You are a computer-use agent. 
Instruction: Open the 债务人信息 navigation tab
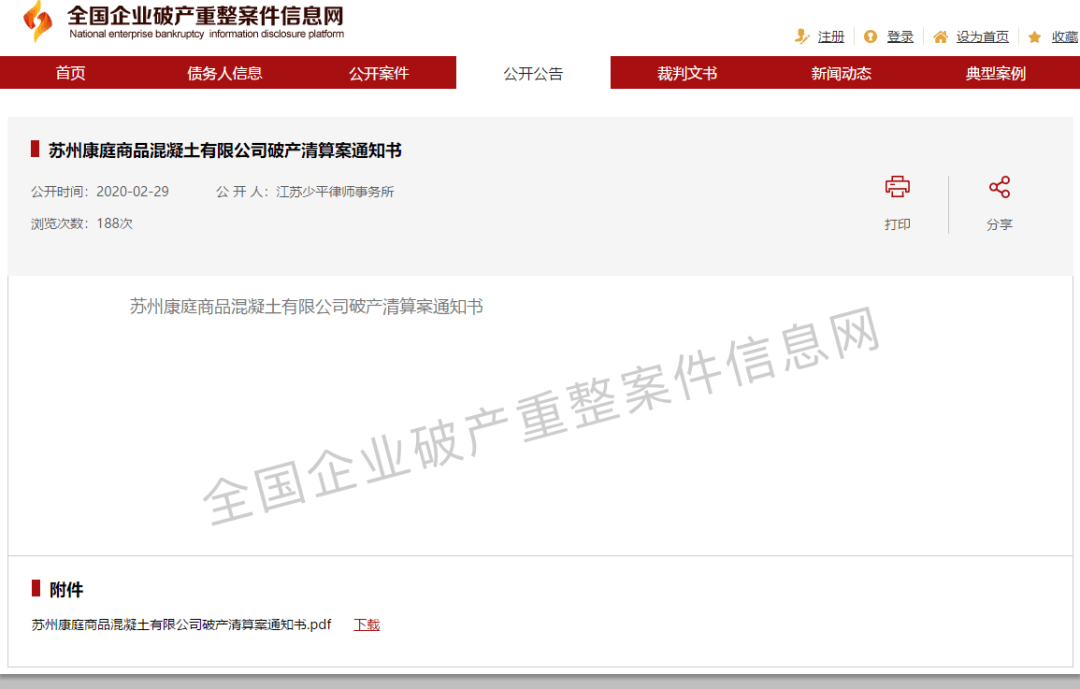point(225,73)
